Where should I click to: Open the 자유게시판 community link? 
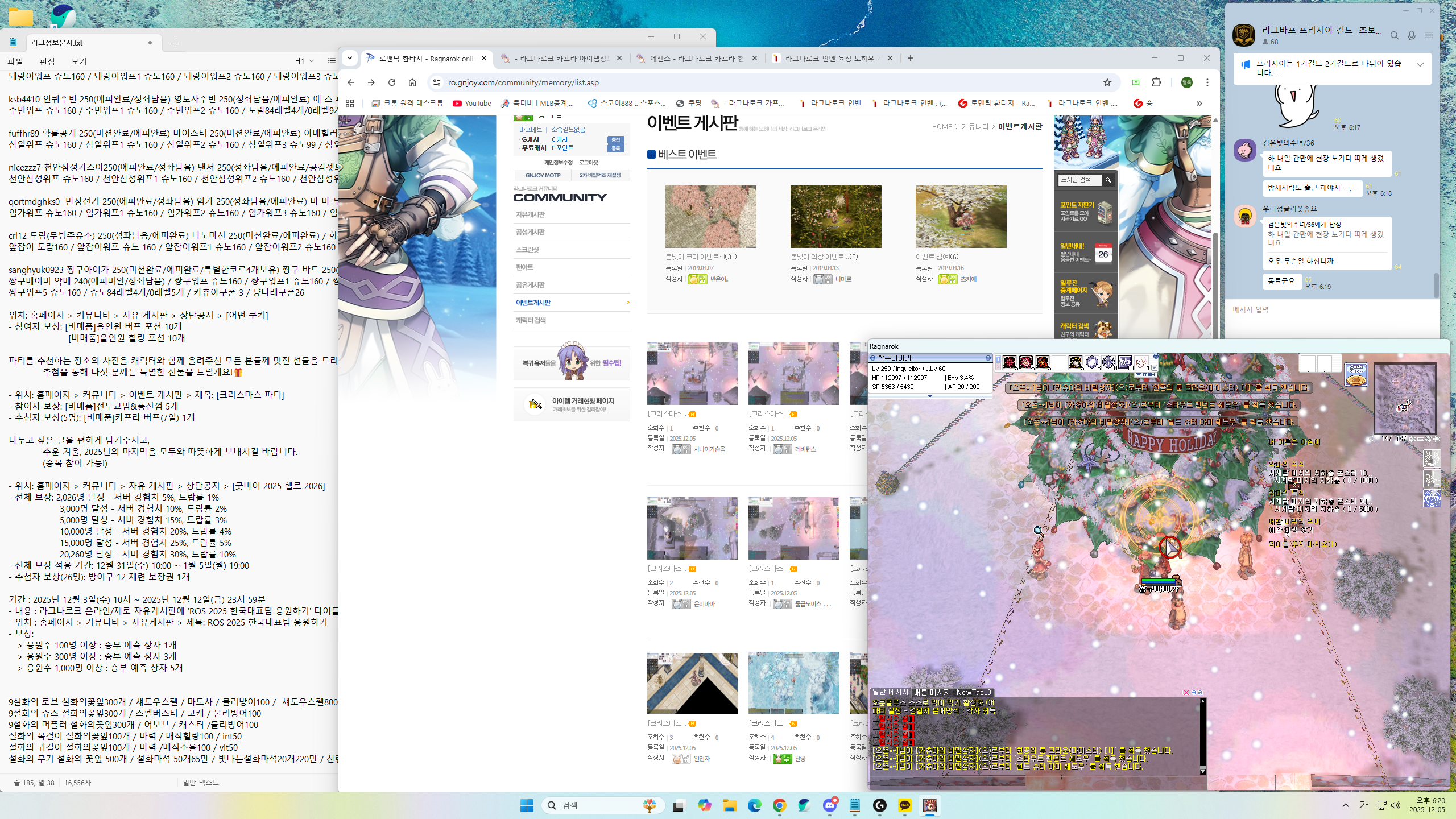530,214
